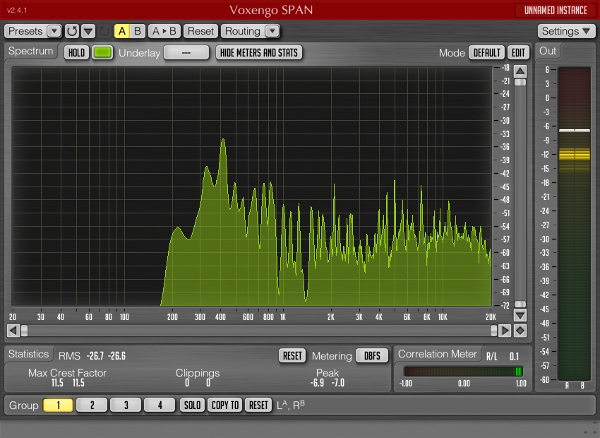Click the Reset button in top toolbar
The image size is (600, 438).
click(x=201, y=31)
